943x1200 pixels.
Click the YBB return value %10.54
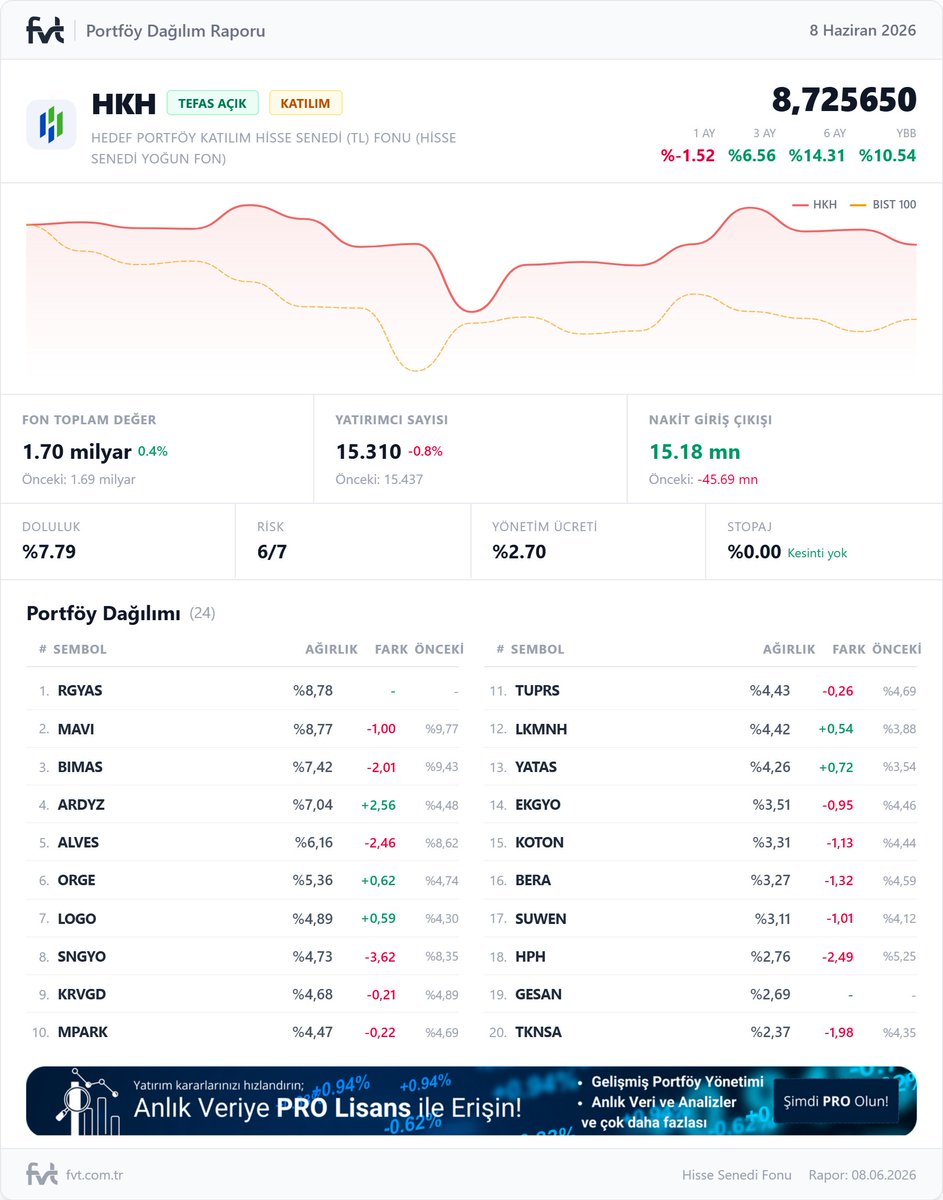887,155
